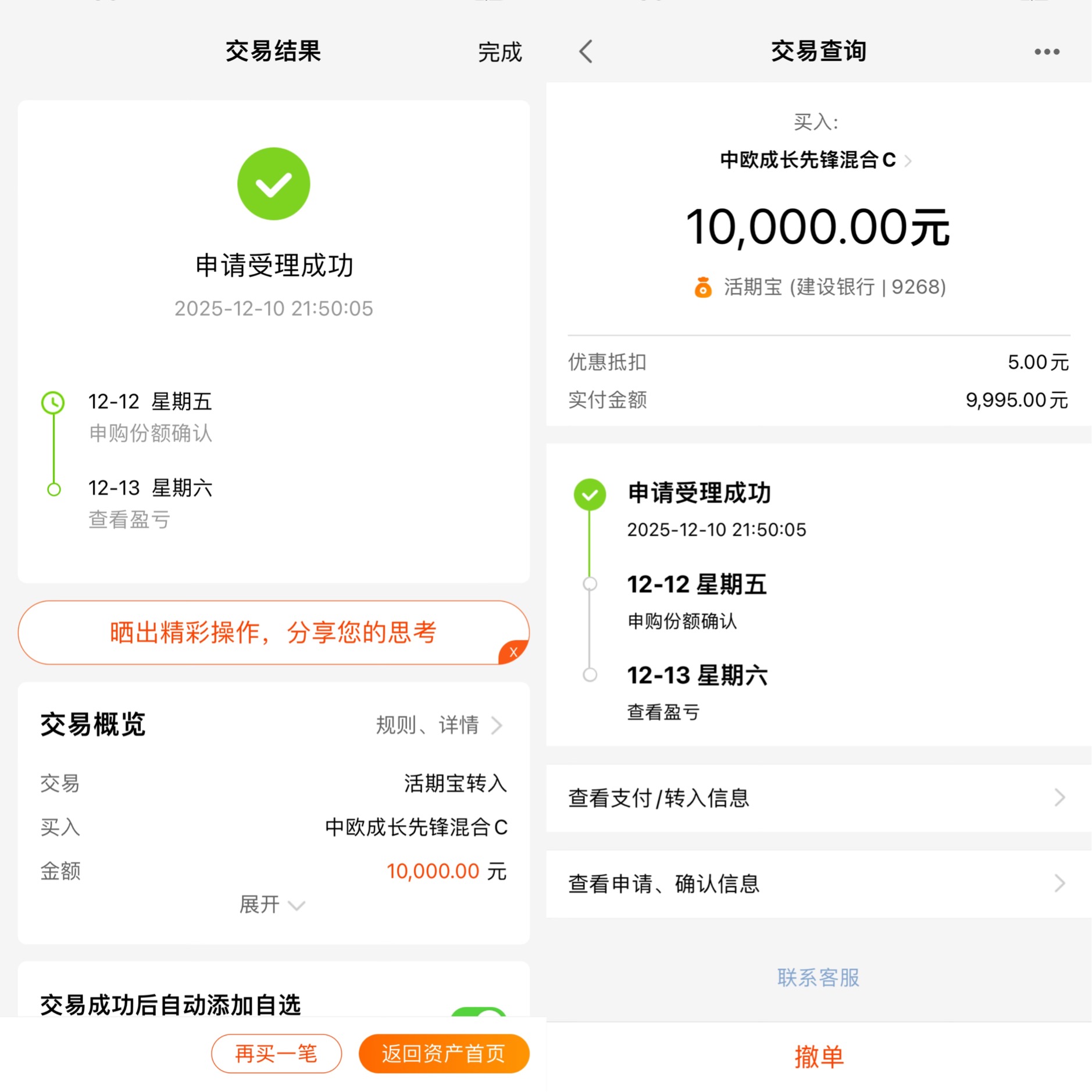Image resolution: width=1092 pixels, height=1092 pixels.
Task: Click 申购份额确认 under 12-12 in 交易结果
Action: pyautogui.click(x=151, y=433)
